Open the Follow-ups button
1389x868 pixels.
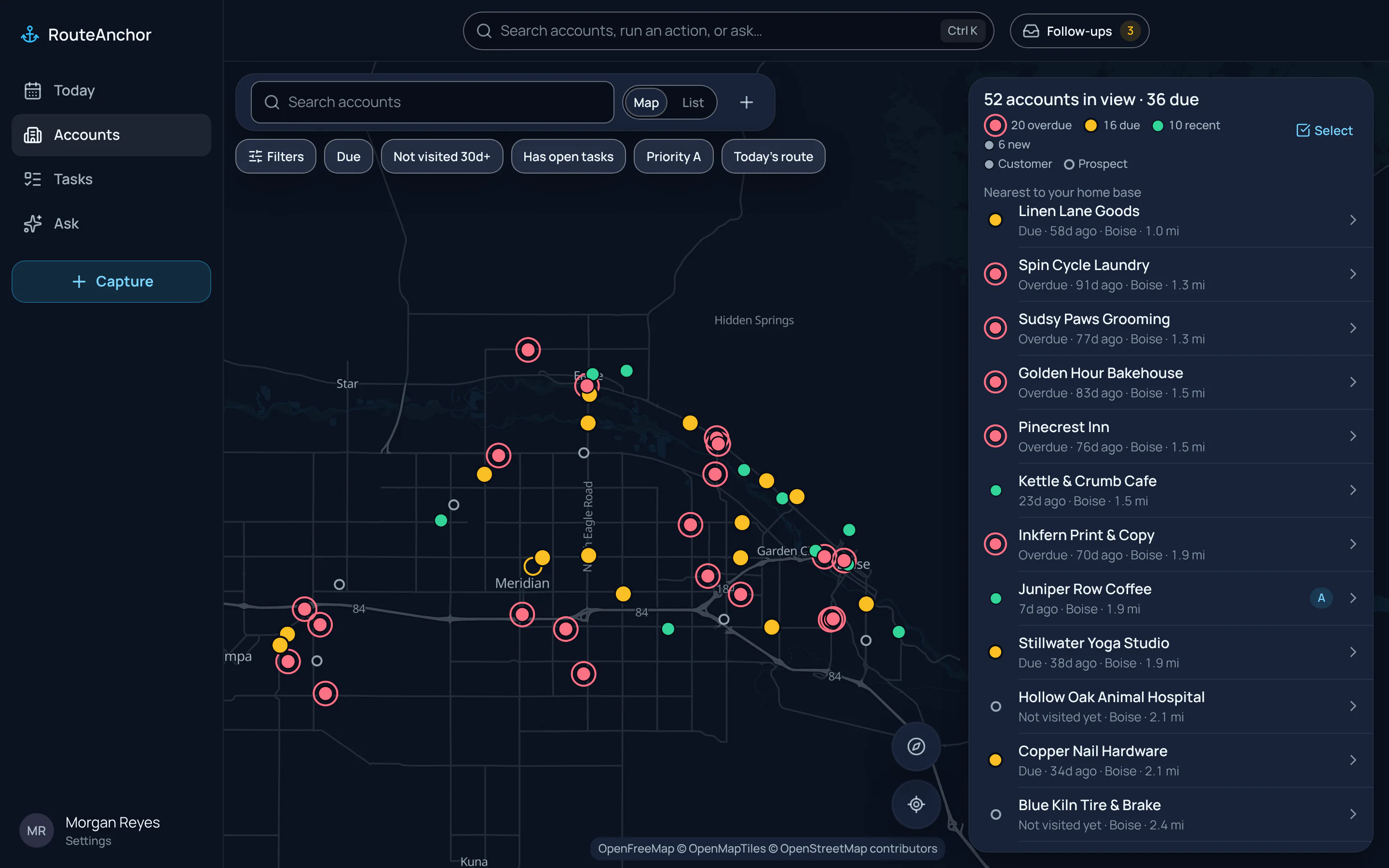coord(1079,31)
